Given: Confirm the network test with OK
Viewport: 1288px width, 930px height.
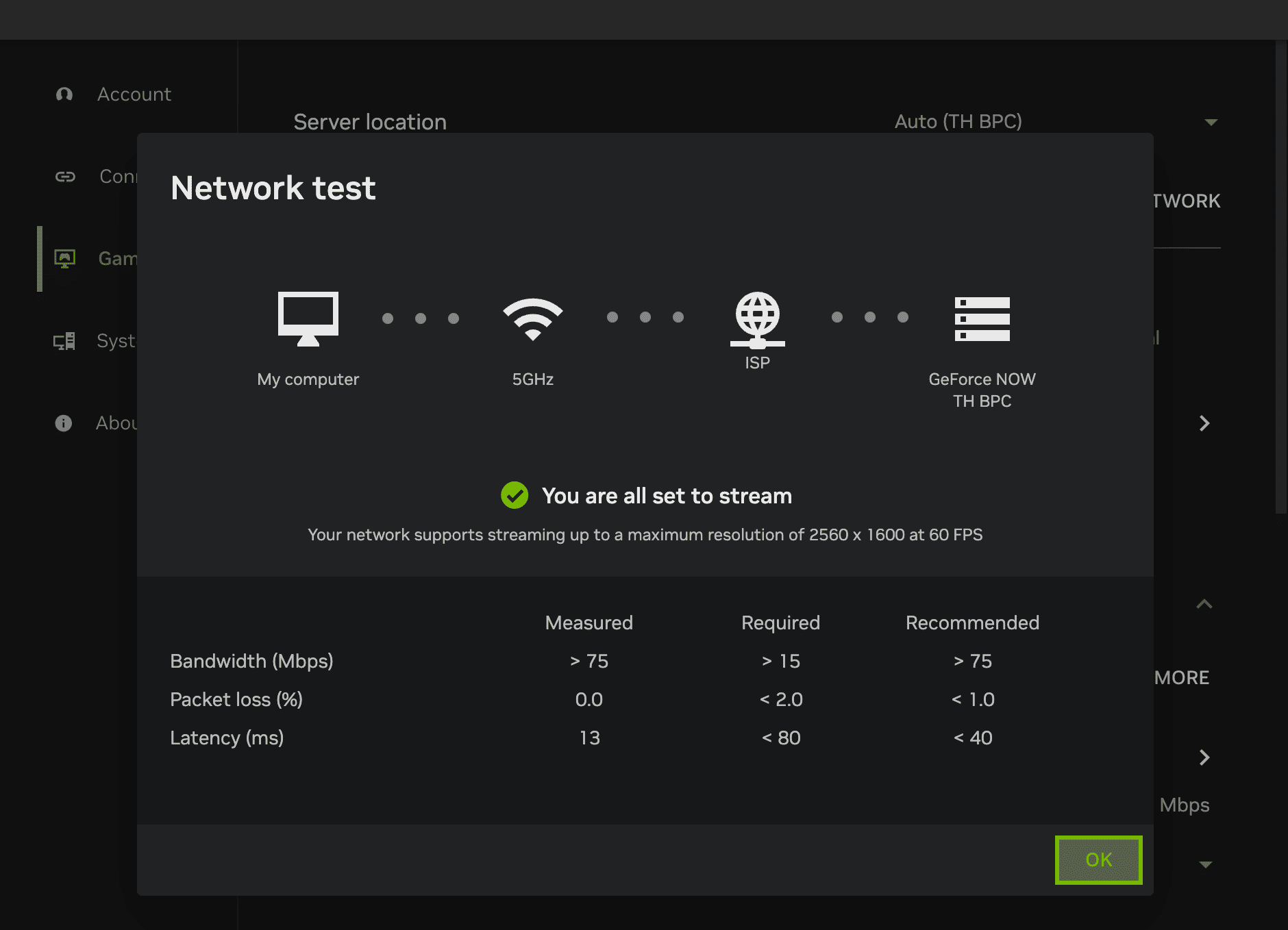Looking at the screenshot, I should pos(1098,859).
